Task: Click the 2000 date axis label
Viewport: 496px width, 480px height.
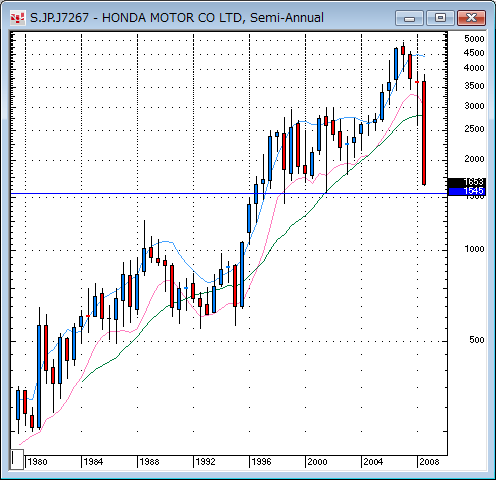Action: [317, 462]
